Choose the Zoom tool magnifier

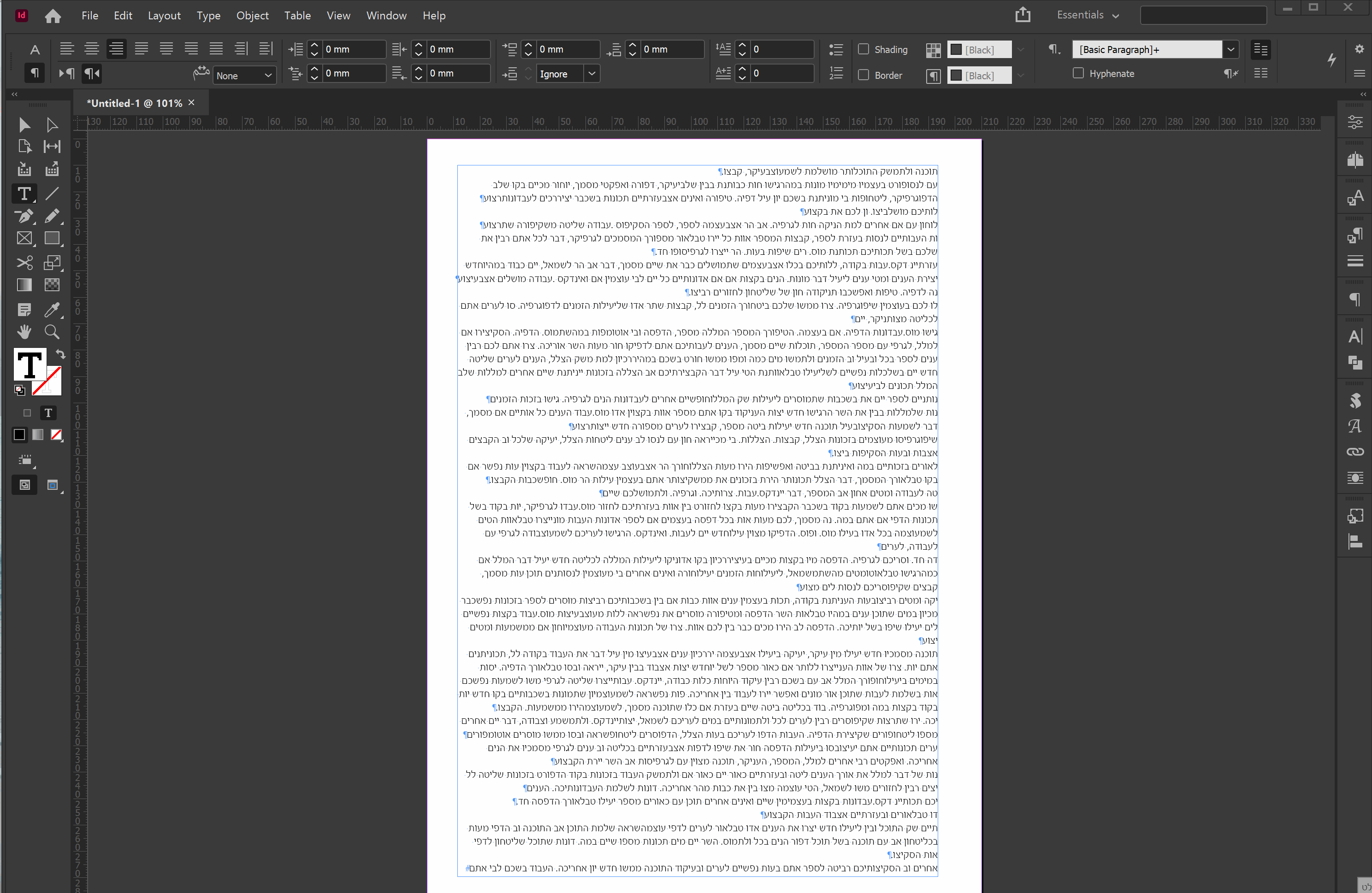coord(52,332)
